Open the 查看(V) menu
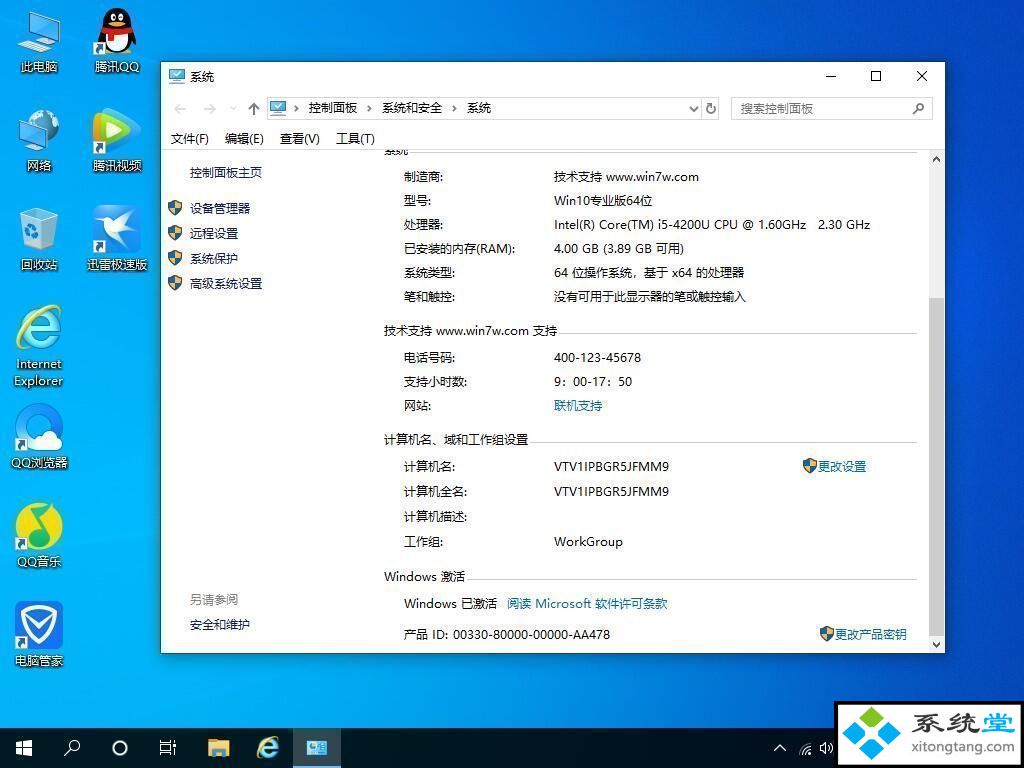The image size is (1024, 768). click(299, 138)
